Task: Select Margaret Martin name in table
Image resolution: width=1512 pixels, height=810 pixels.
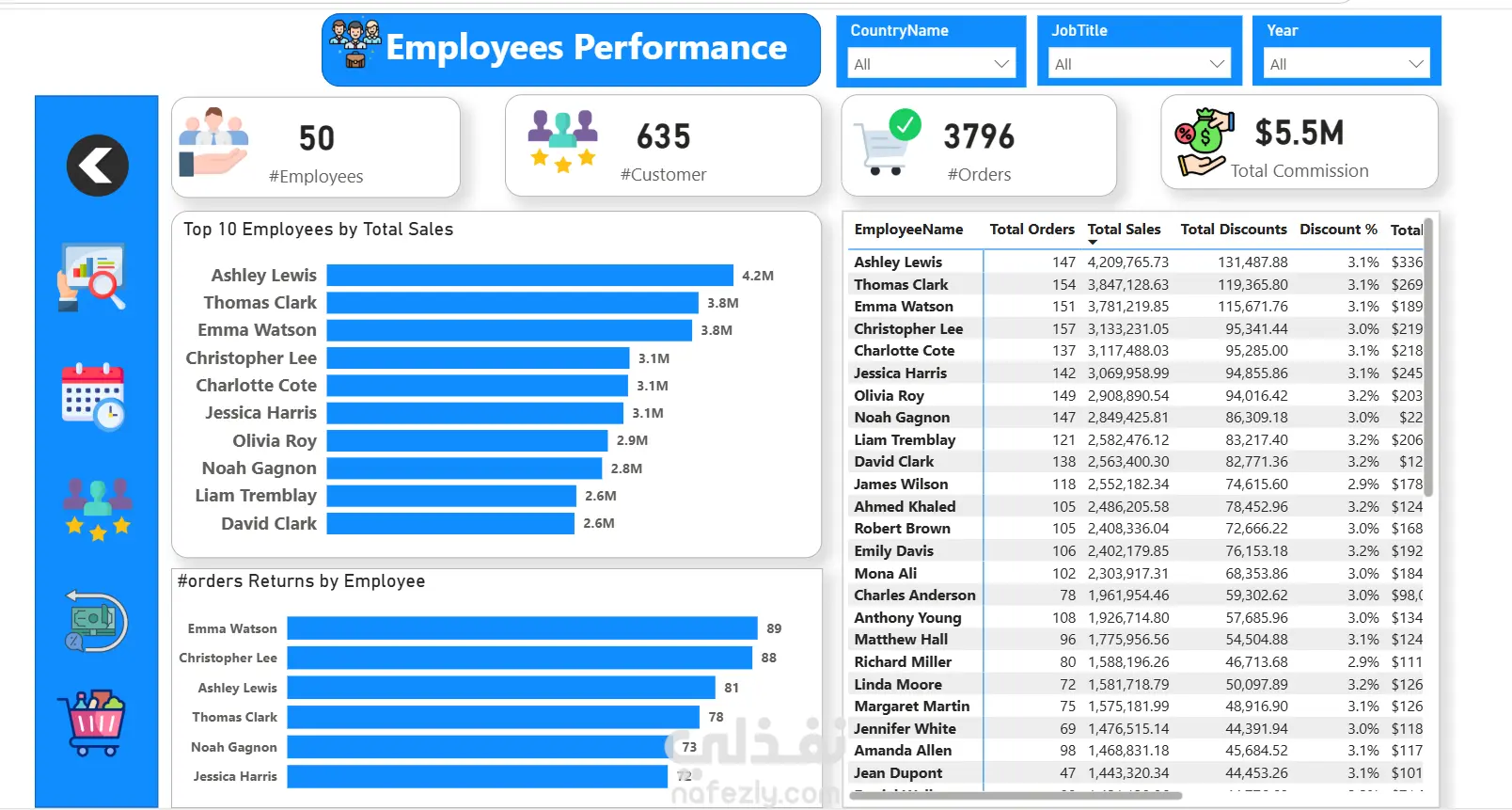Action: pos(912,707)
